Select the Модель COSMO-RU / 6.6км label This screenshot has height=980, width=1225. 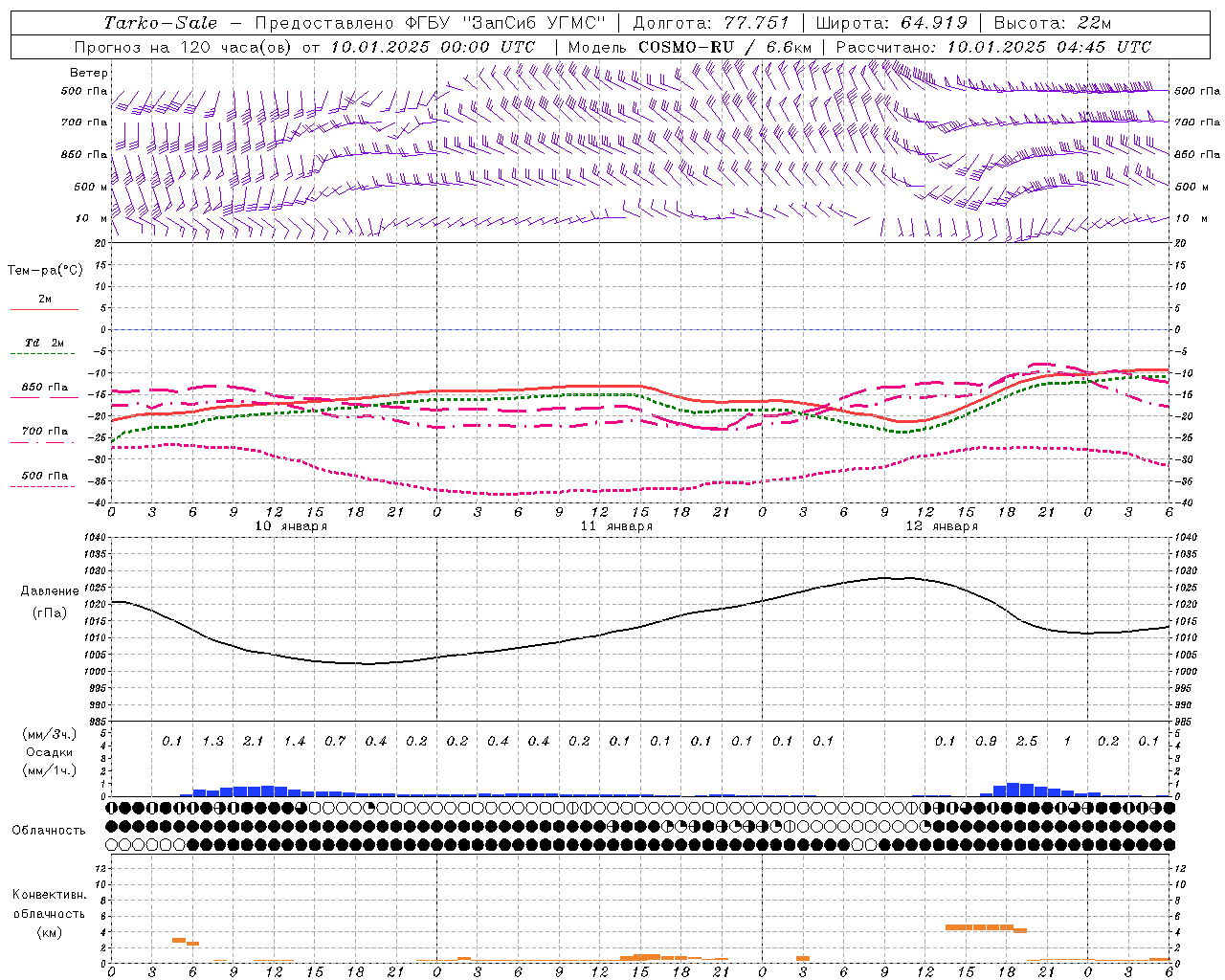pos(690,47)
